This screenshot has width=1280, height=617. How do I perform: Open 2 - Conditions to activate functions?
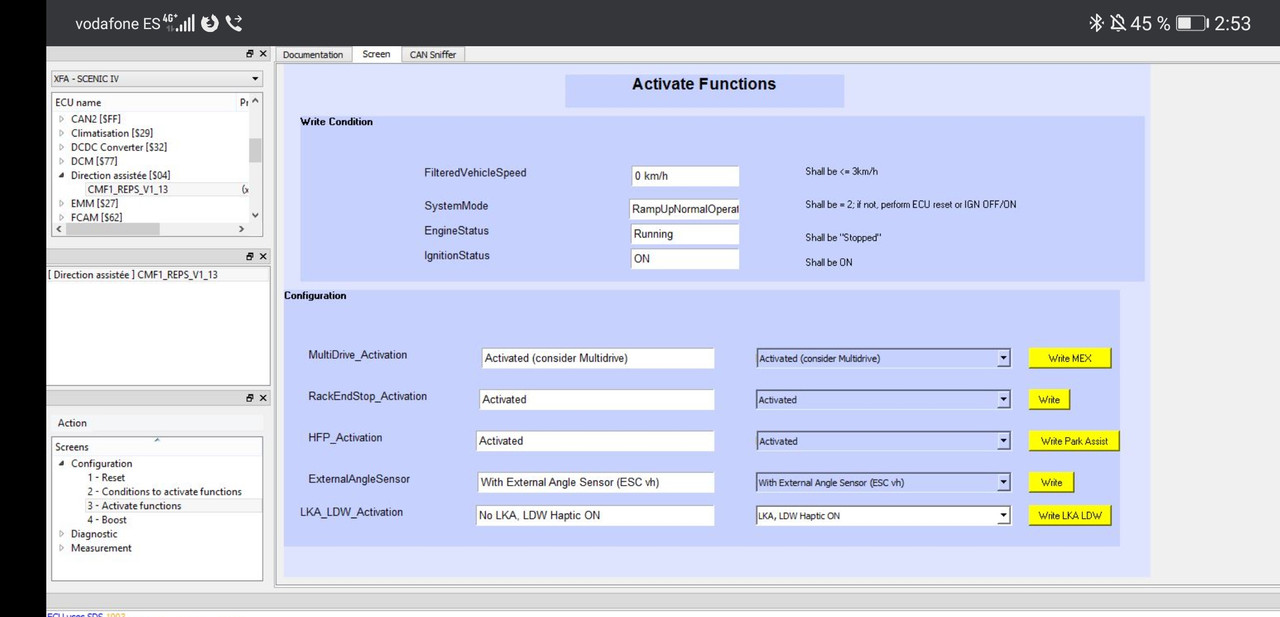(x=164, y=492)
